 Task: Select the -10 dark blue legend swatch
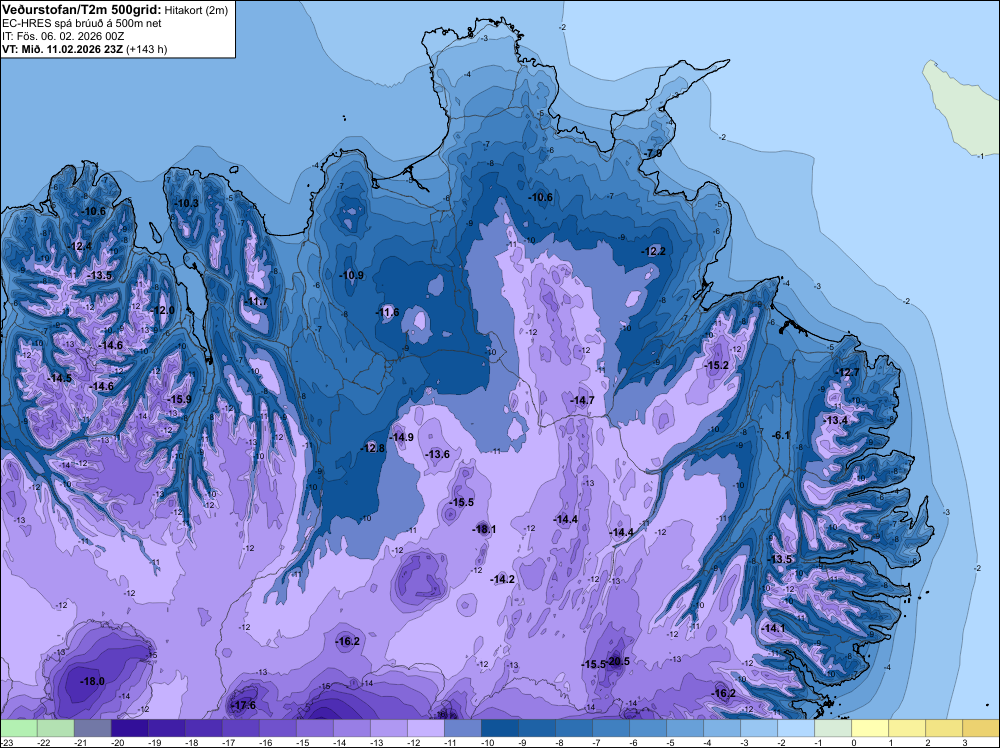coord(499,728)
